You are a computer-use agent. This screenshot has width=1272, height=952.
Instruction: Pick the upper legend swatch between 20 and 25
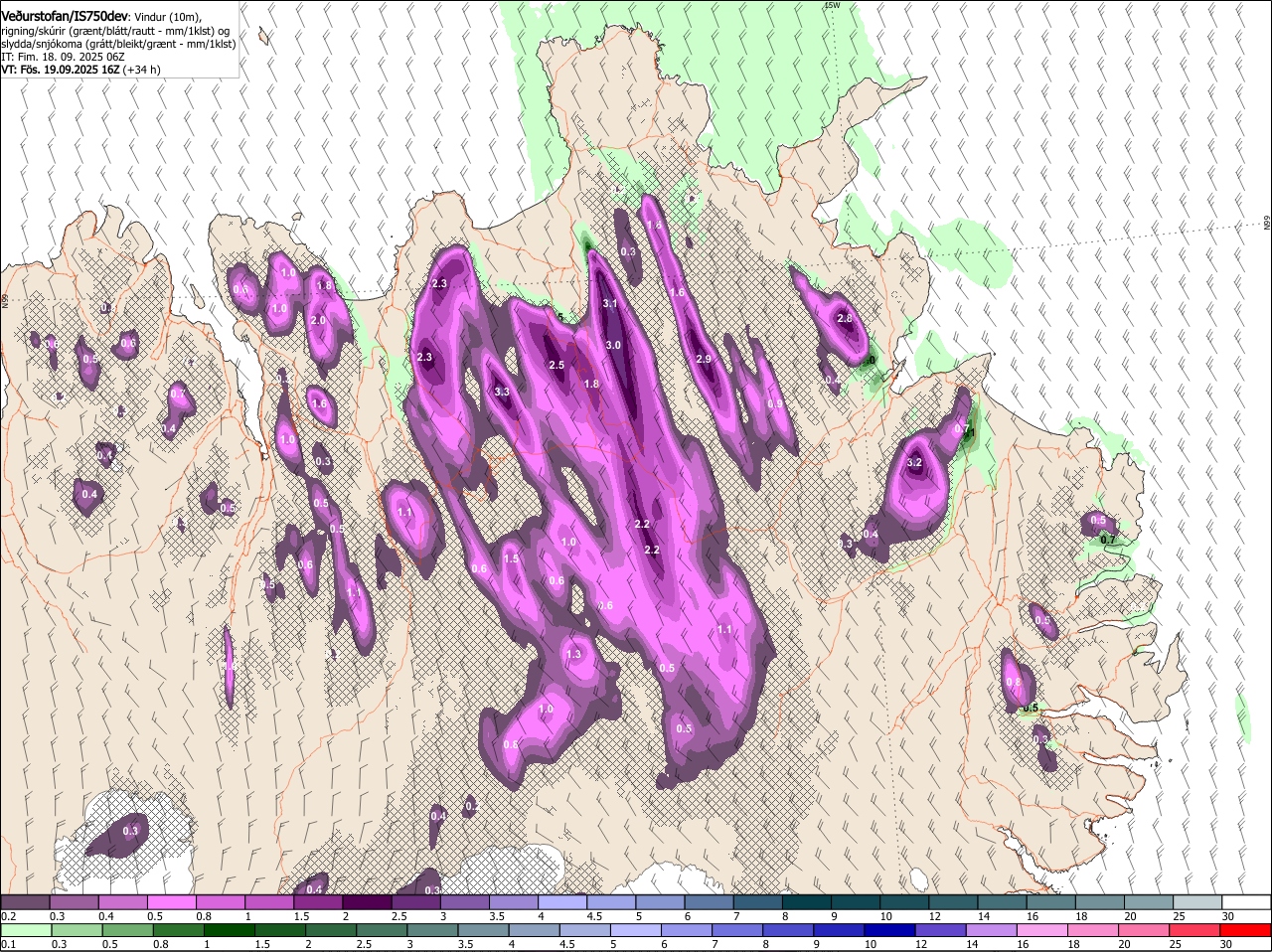click(x=1150, y=901)
